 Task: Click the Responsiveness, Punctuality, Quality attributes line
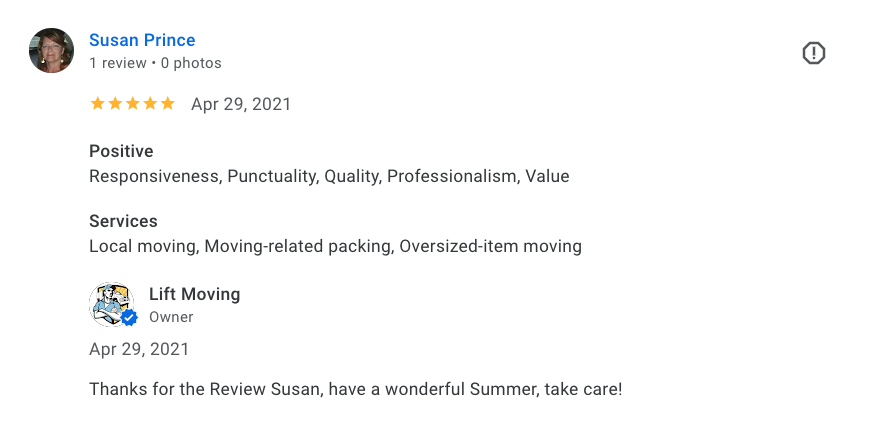pos(329,176)
